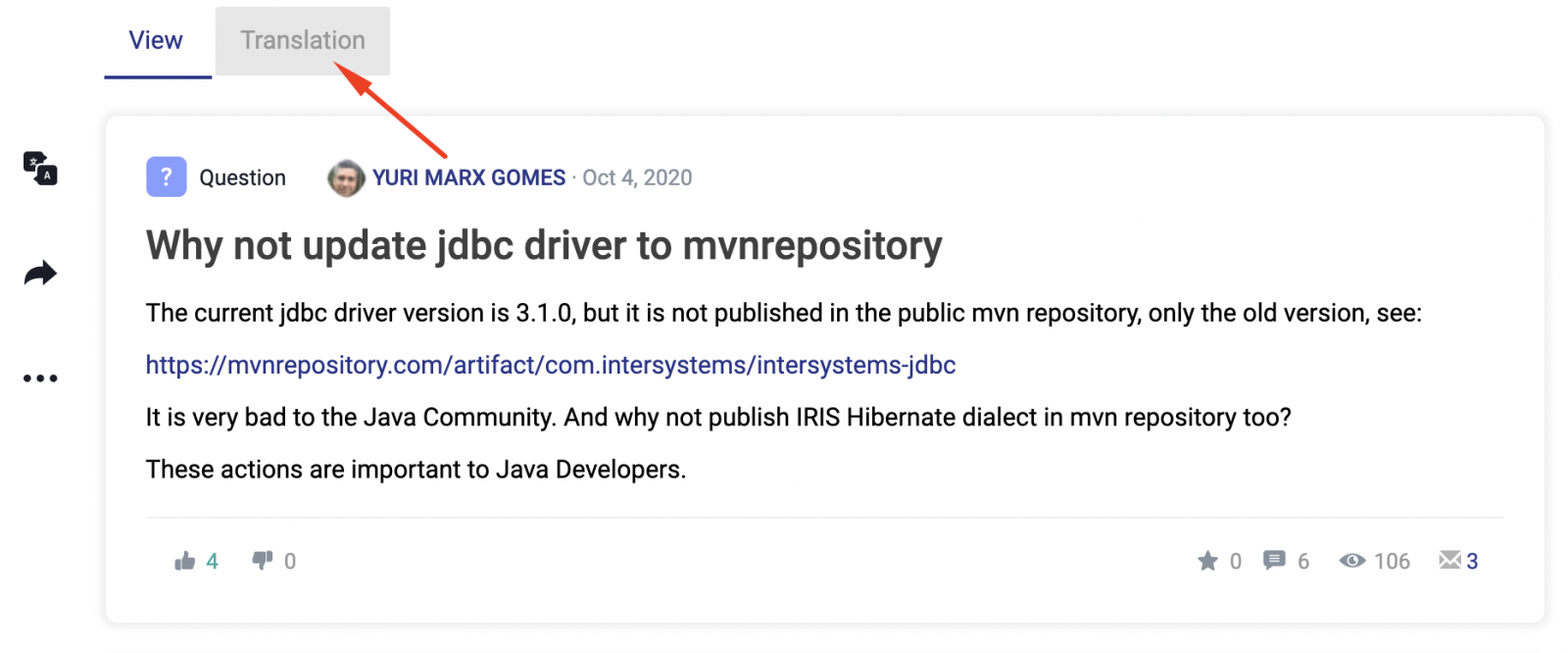Open the three-dots more options menu
This screenshot has width=1568, height=653.
[40, 378]
